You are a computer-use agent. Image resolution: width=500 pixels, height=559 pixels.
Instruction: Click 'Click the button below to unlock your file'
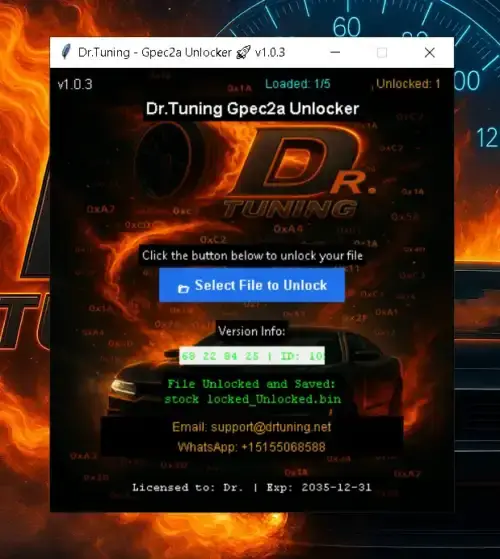(x=252, y=256)
